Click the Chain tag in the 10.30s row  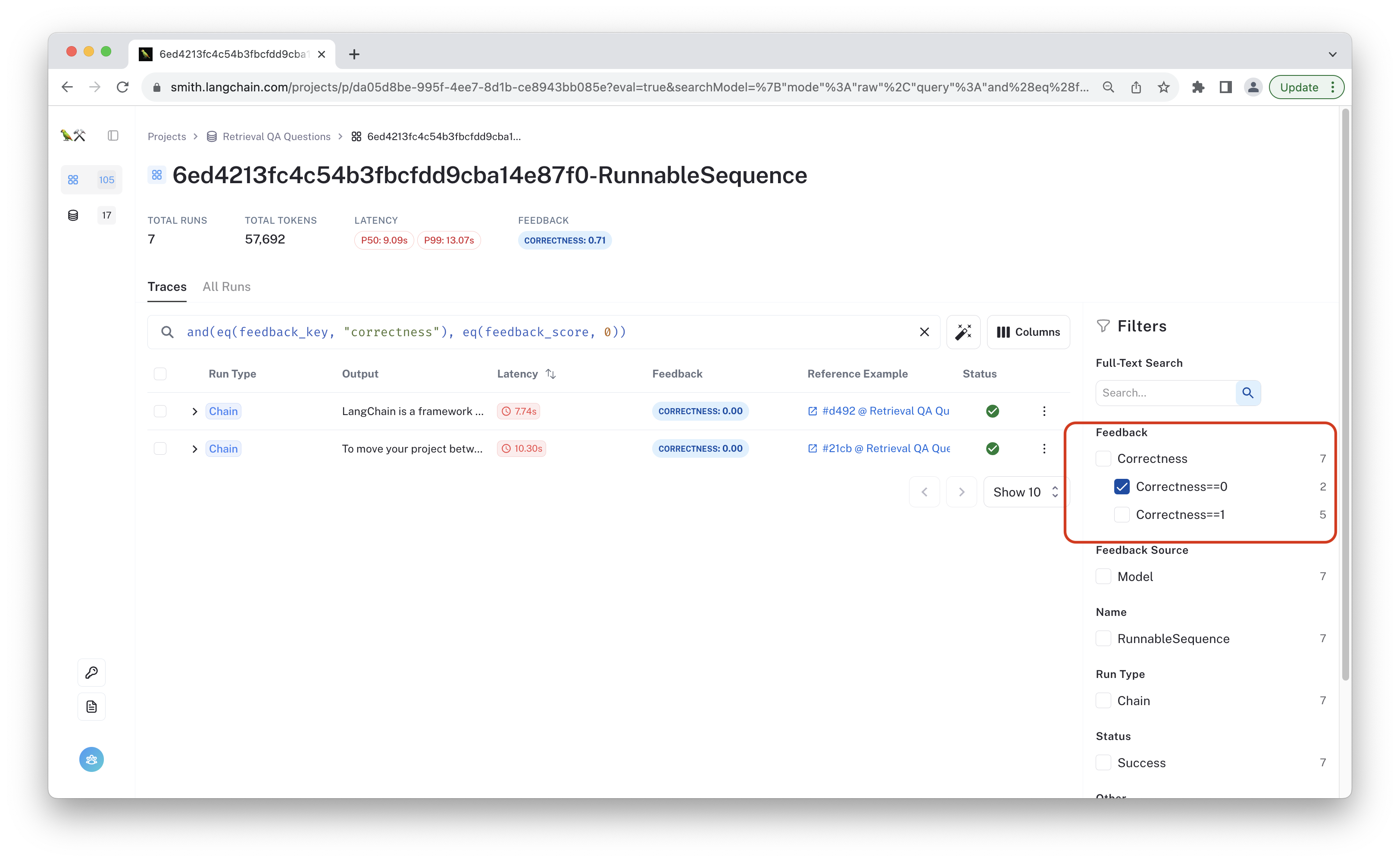(x=223, y=449)
